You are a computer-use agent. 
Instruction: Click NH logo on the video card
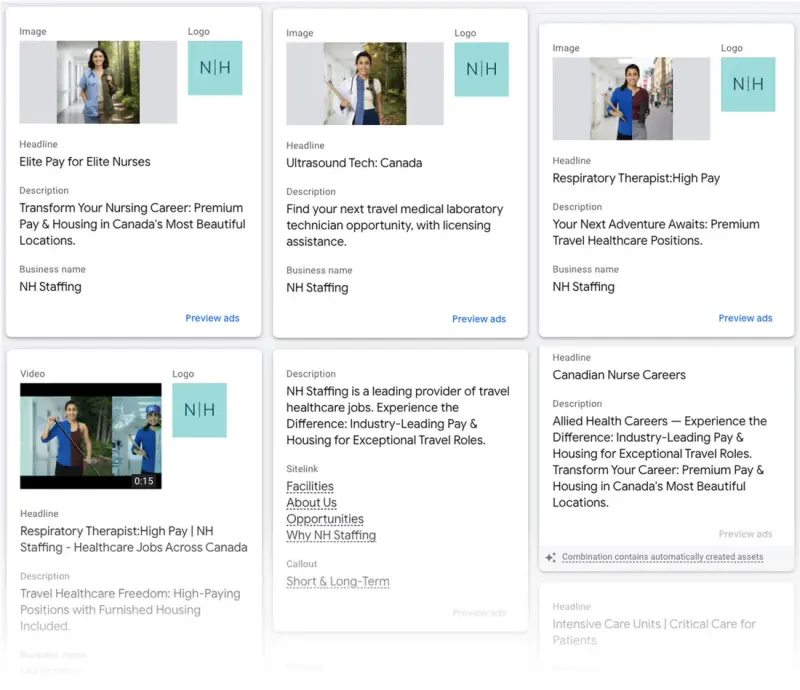pyautogui.click(x=199, y=410)
